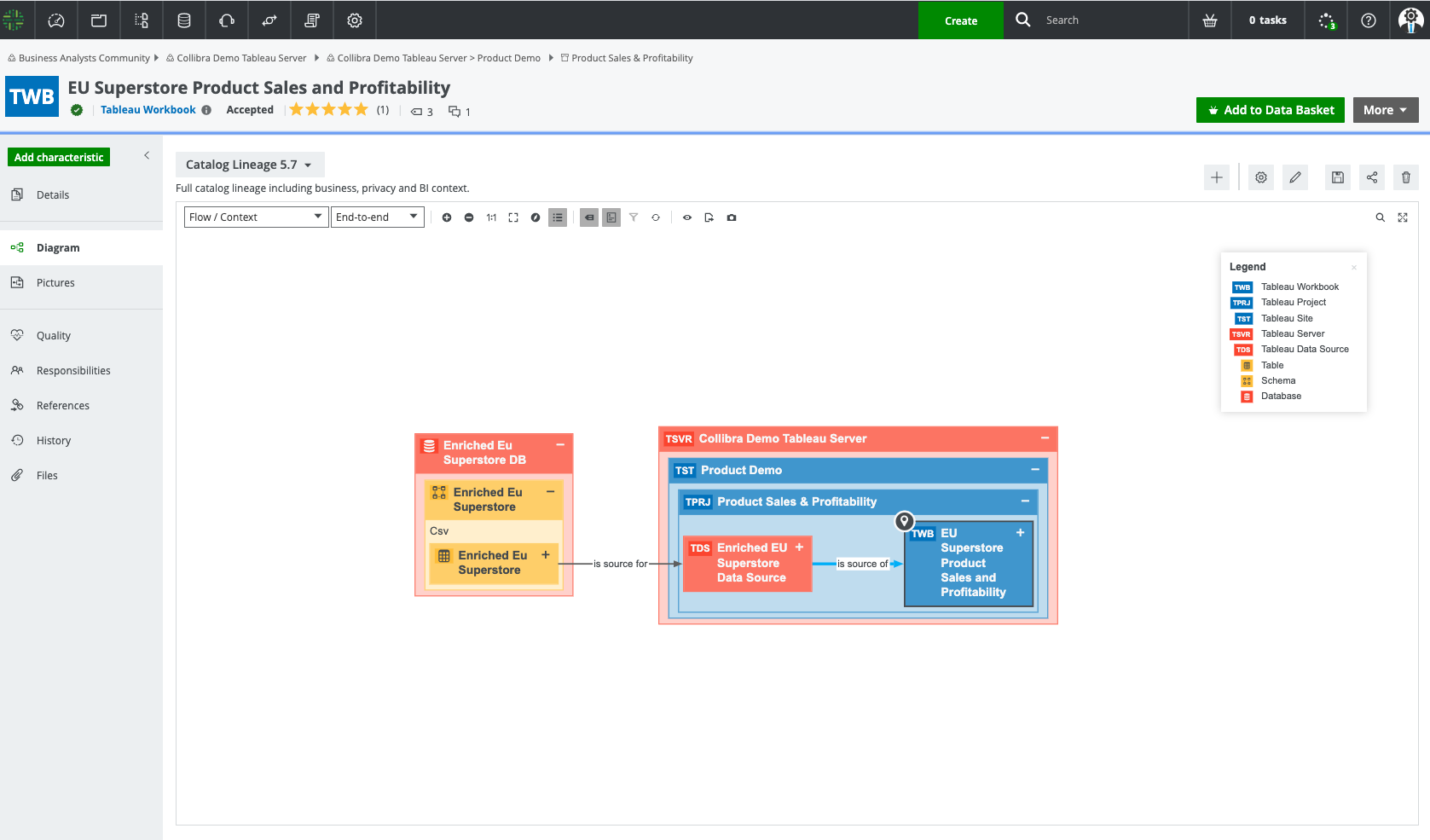Zoom in on the diagram
1430x840 pixels.
(447, 217)
